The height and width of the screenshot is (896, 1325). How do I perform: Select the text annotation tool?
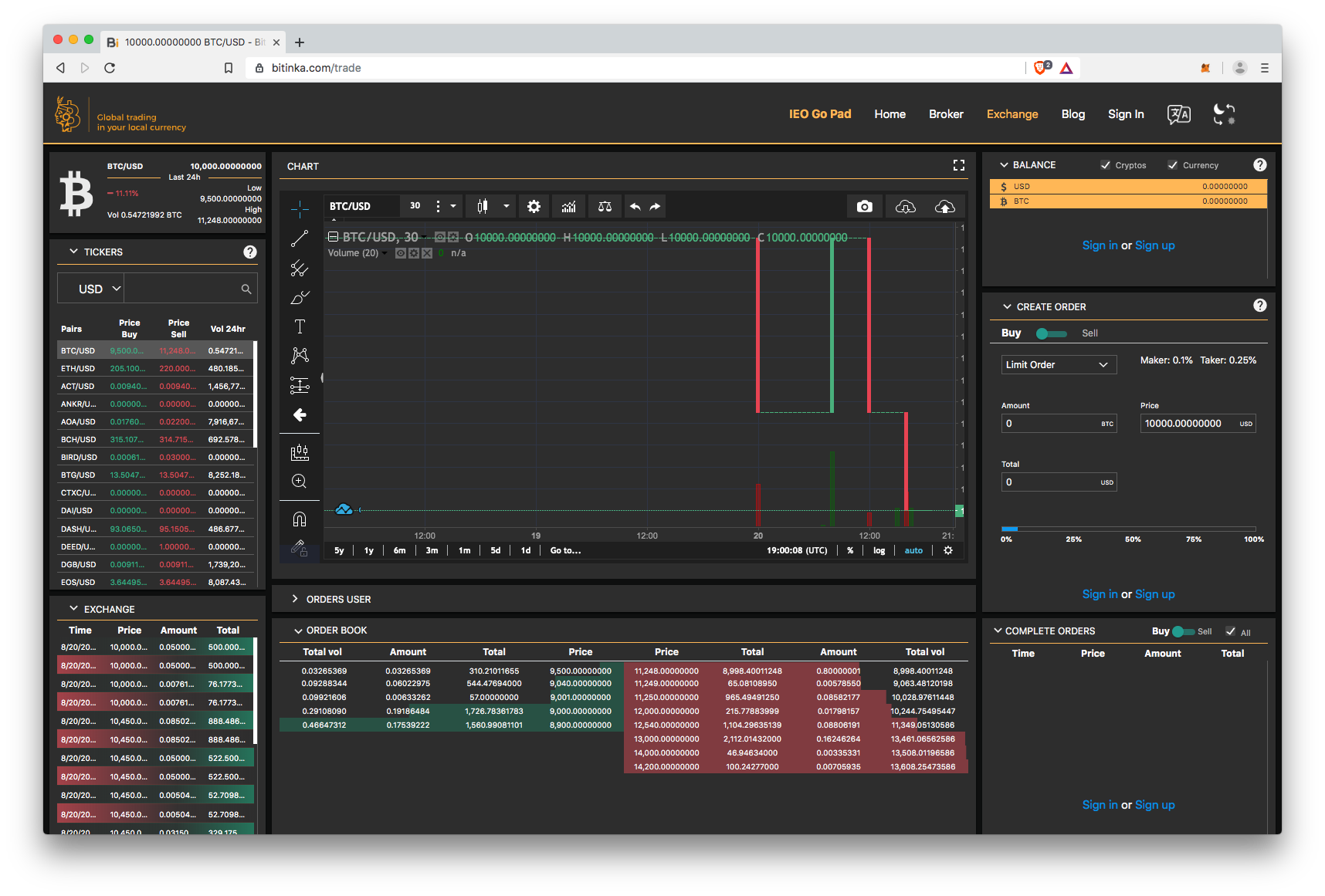(x=300, y=326)
